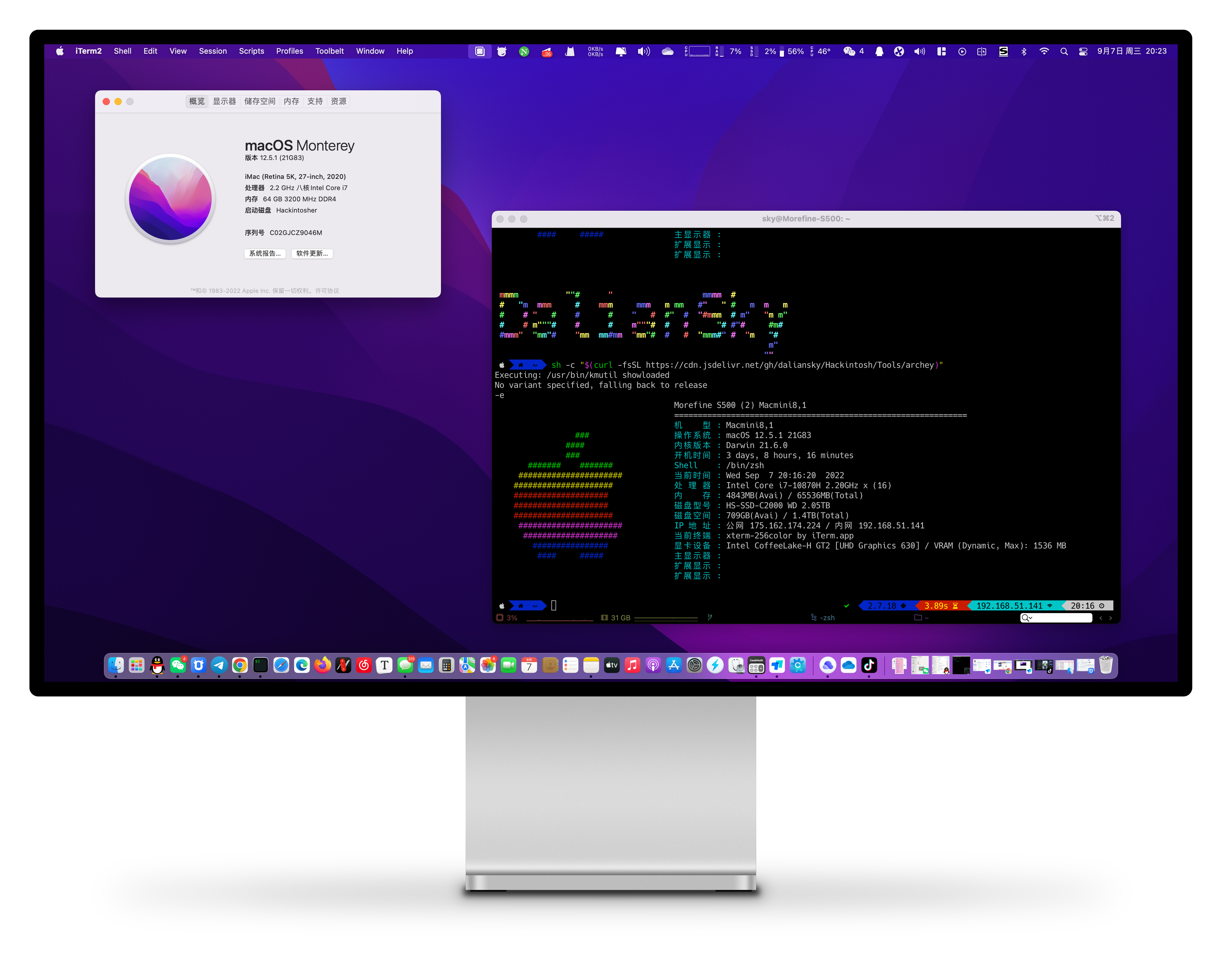Open the Profiles menu in menu bar
This screenshot has width=1222, height=980.
point(289,51)
